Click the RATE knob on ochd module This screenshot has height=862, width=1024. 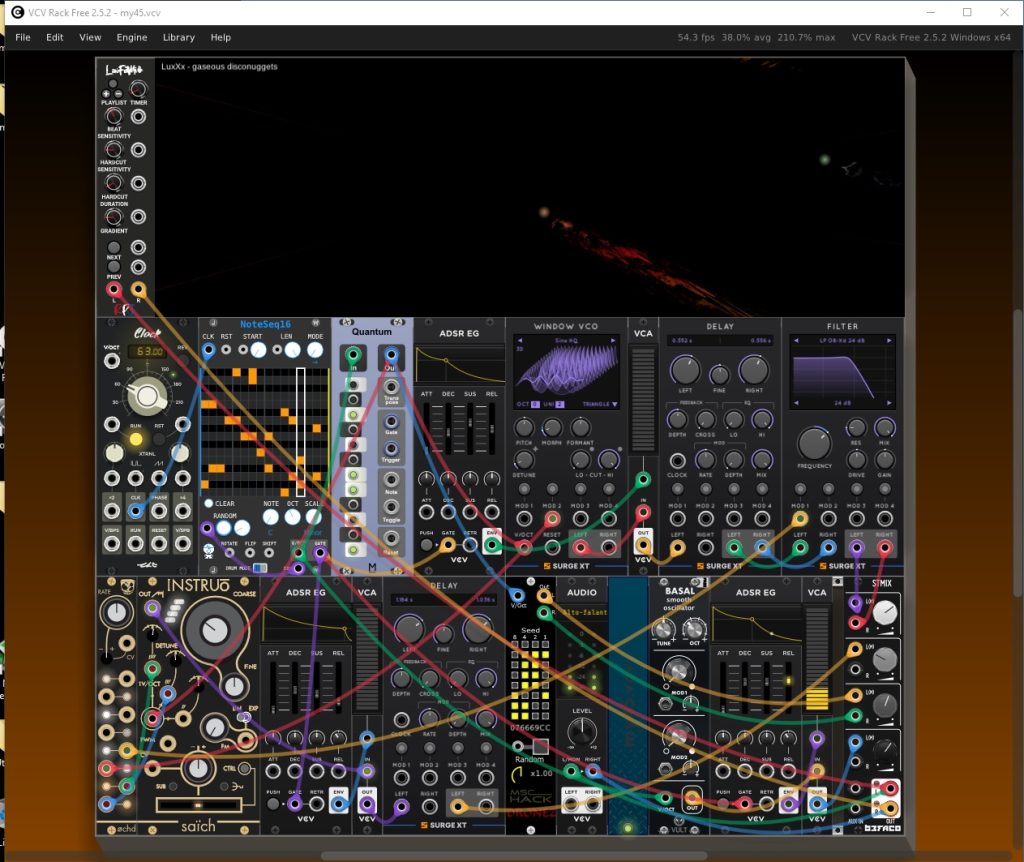click(116, 613)
